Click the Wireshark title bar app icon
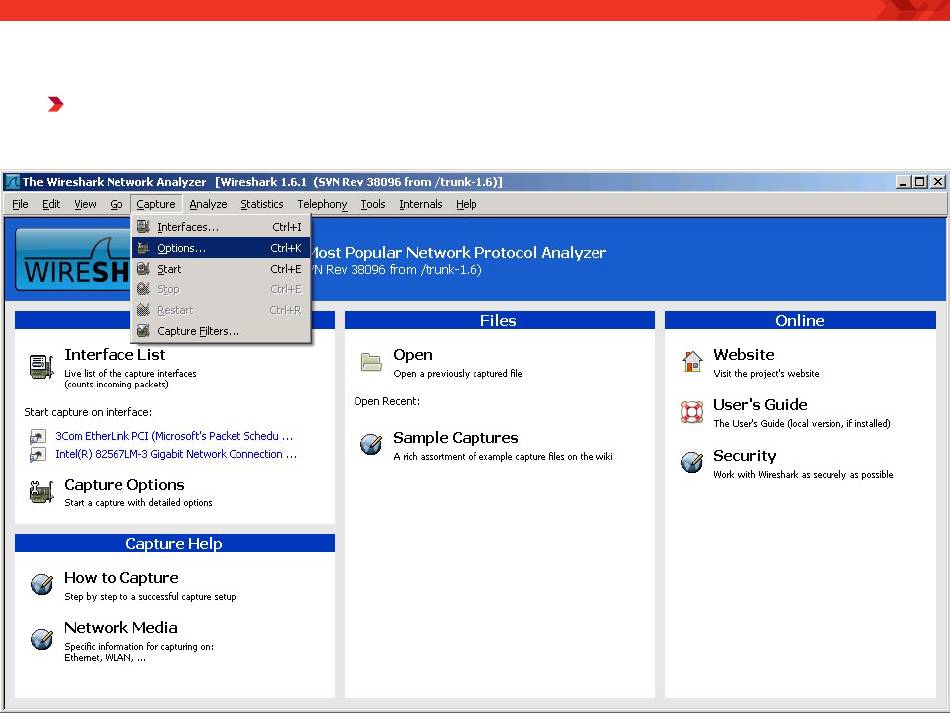 [x=12, y=182]
